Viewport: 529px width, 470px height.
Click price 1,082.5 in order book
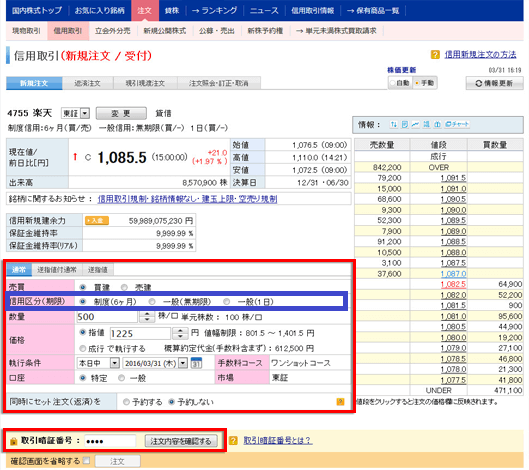pyautogui.click(x=453, y=284)
